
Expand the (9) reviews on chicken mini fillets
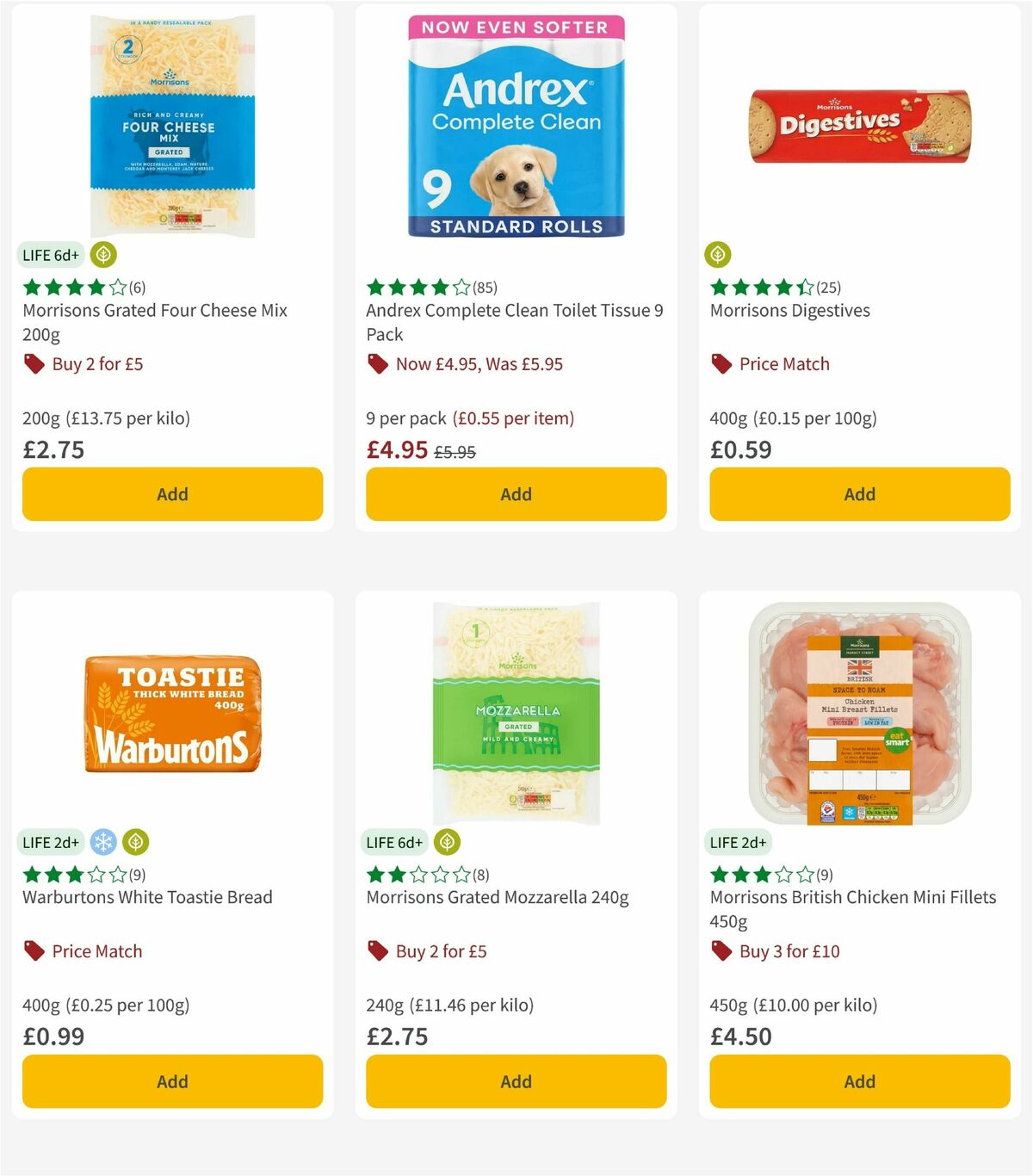pos(824,874)
